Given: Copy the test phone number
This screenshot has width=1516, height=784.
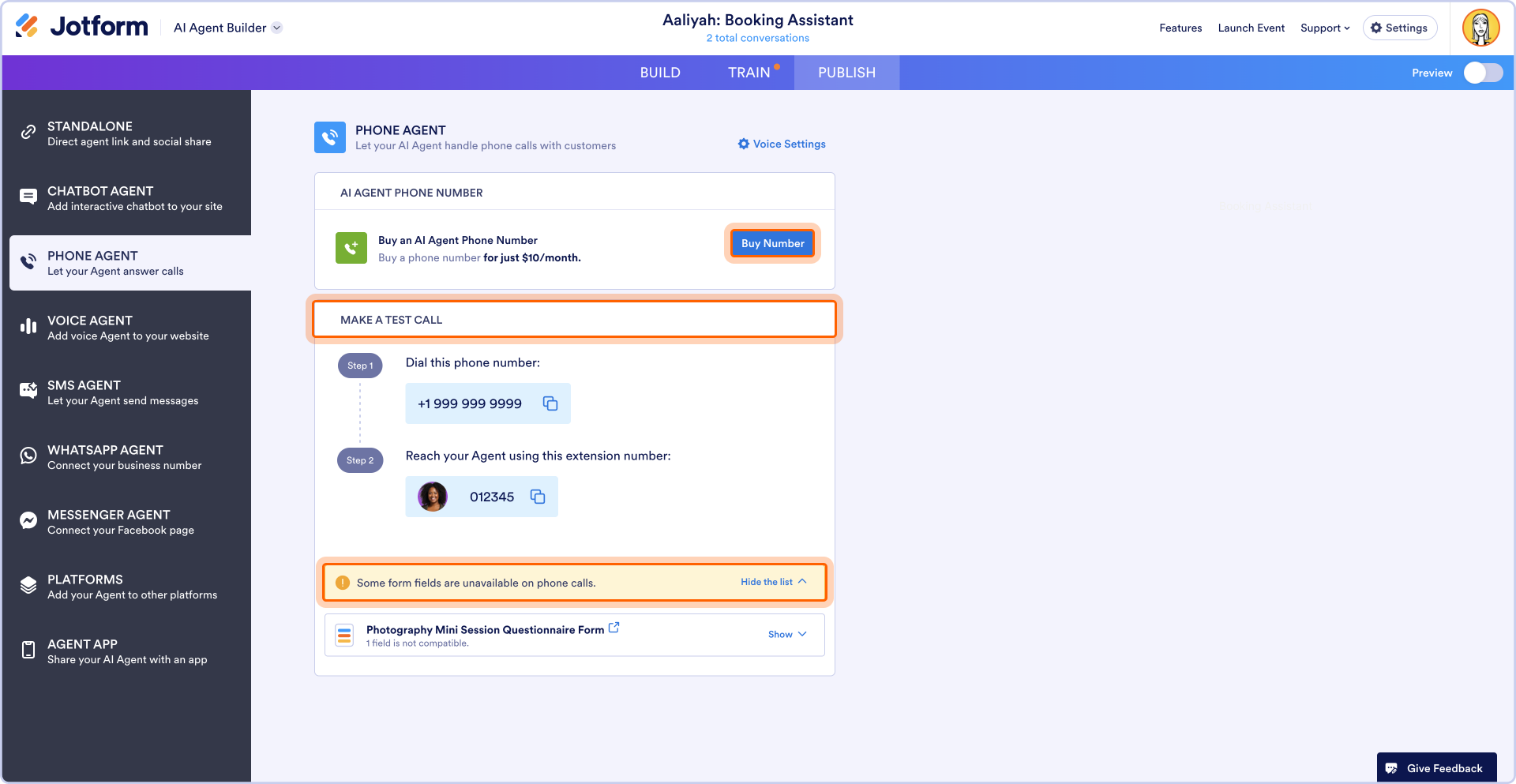Looking at the screenshot, I should pyautogui.click(x=550, y=403).
